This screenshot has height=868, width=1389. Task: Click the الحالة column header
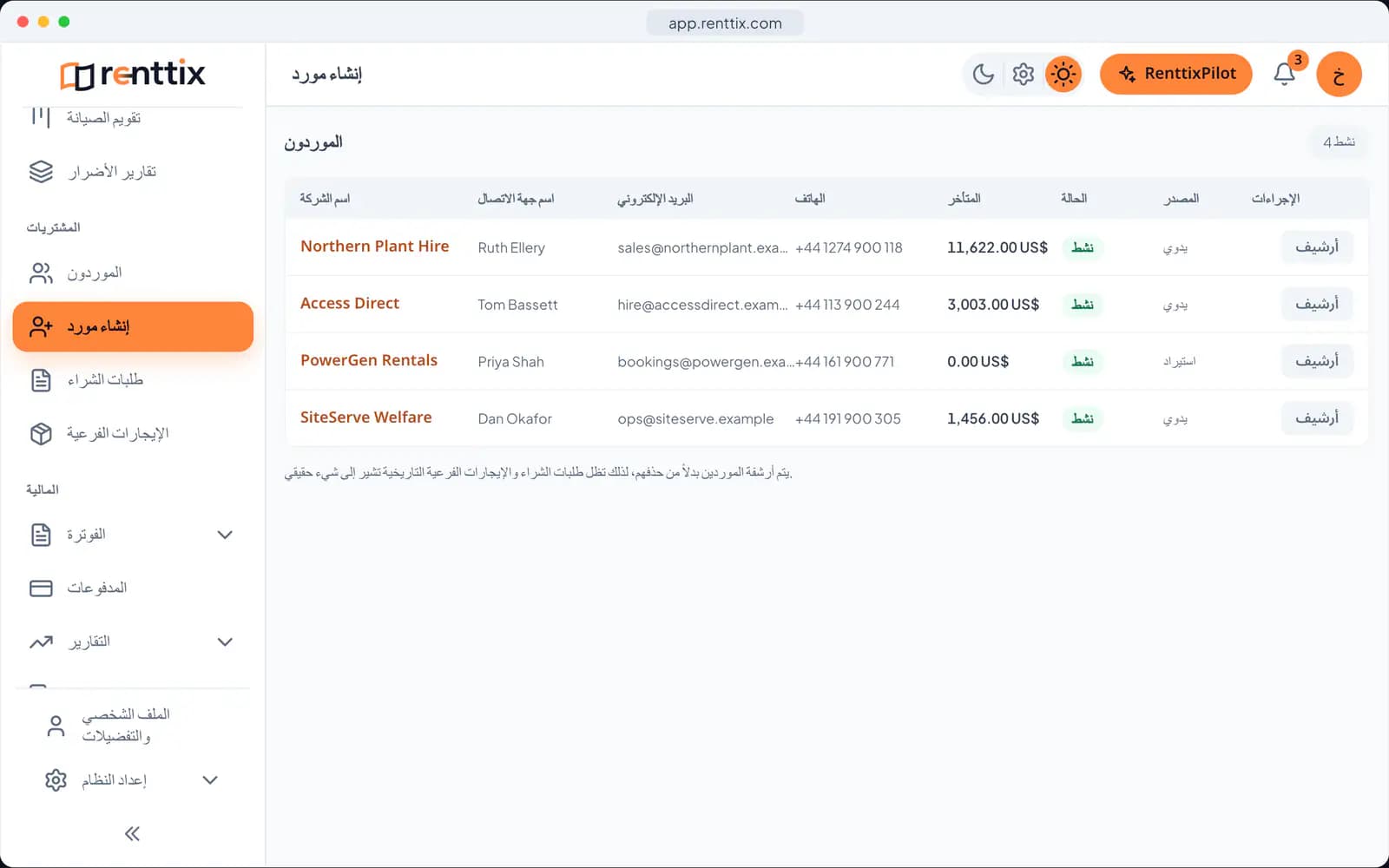pyautogui.click(x=1074, y=199)
